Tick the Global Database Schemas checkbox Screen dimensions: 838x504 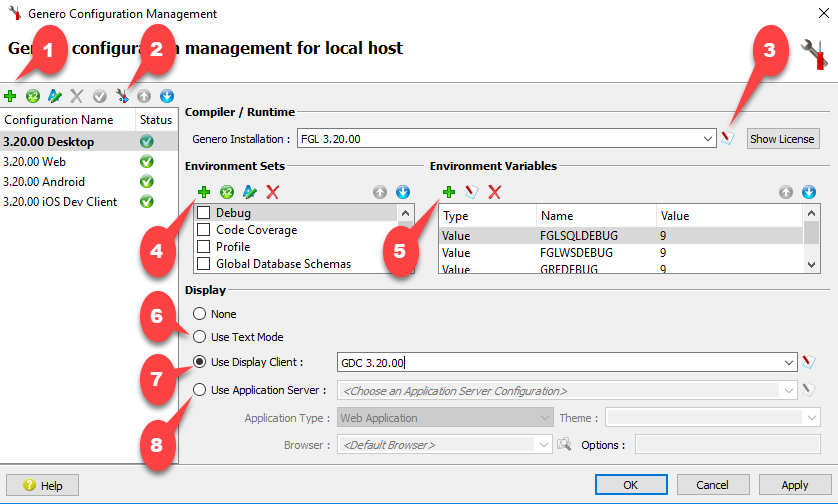[x=204, y=264]
